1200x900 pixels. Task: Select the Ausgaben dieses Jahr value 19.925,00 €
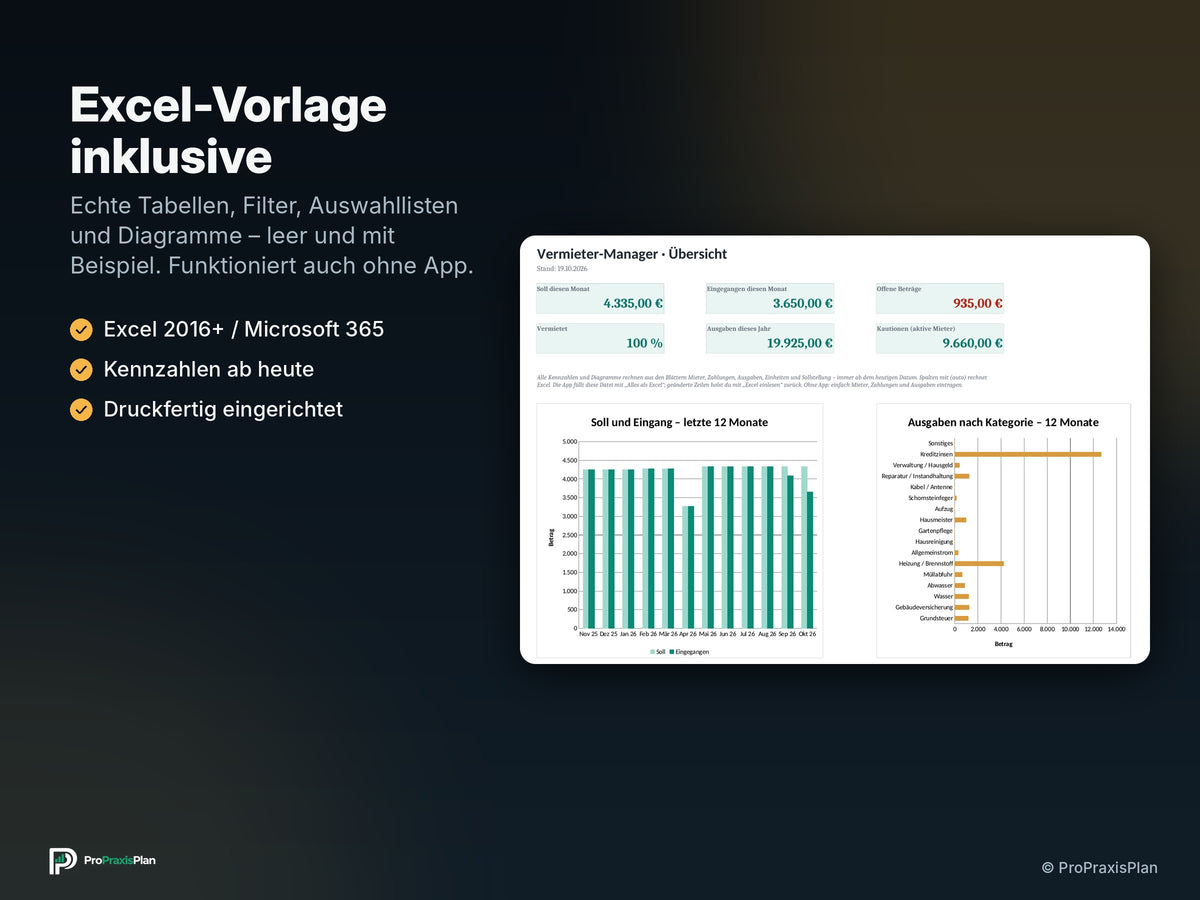800,343
